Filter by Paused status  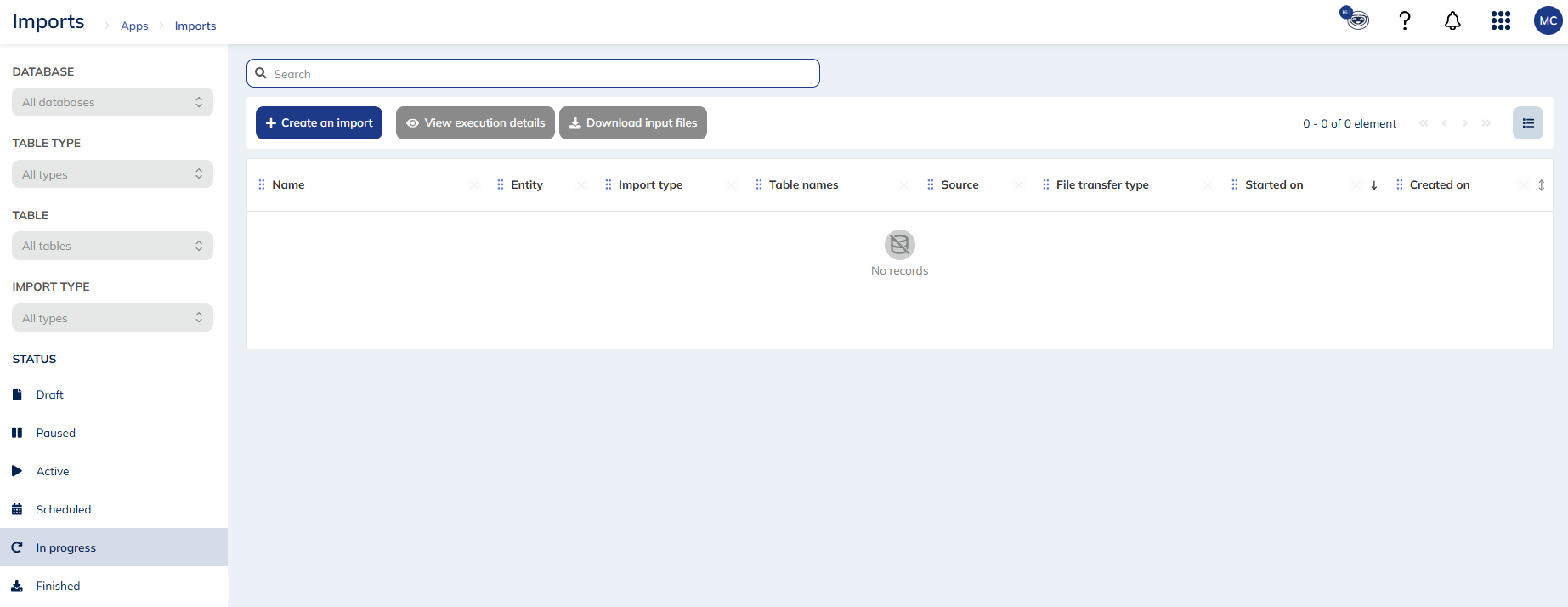55,433
